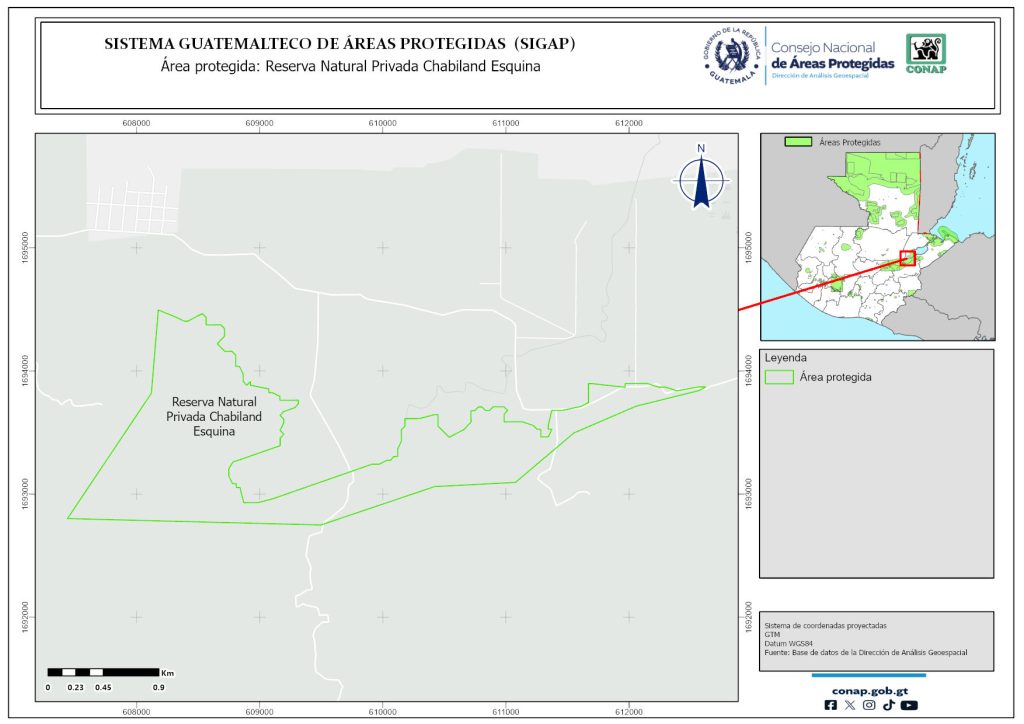
Task: Click the kilometer scale bar
Action: 103,672
